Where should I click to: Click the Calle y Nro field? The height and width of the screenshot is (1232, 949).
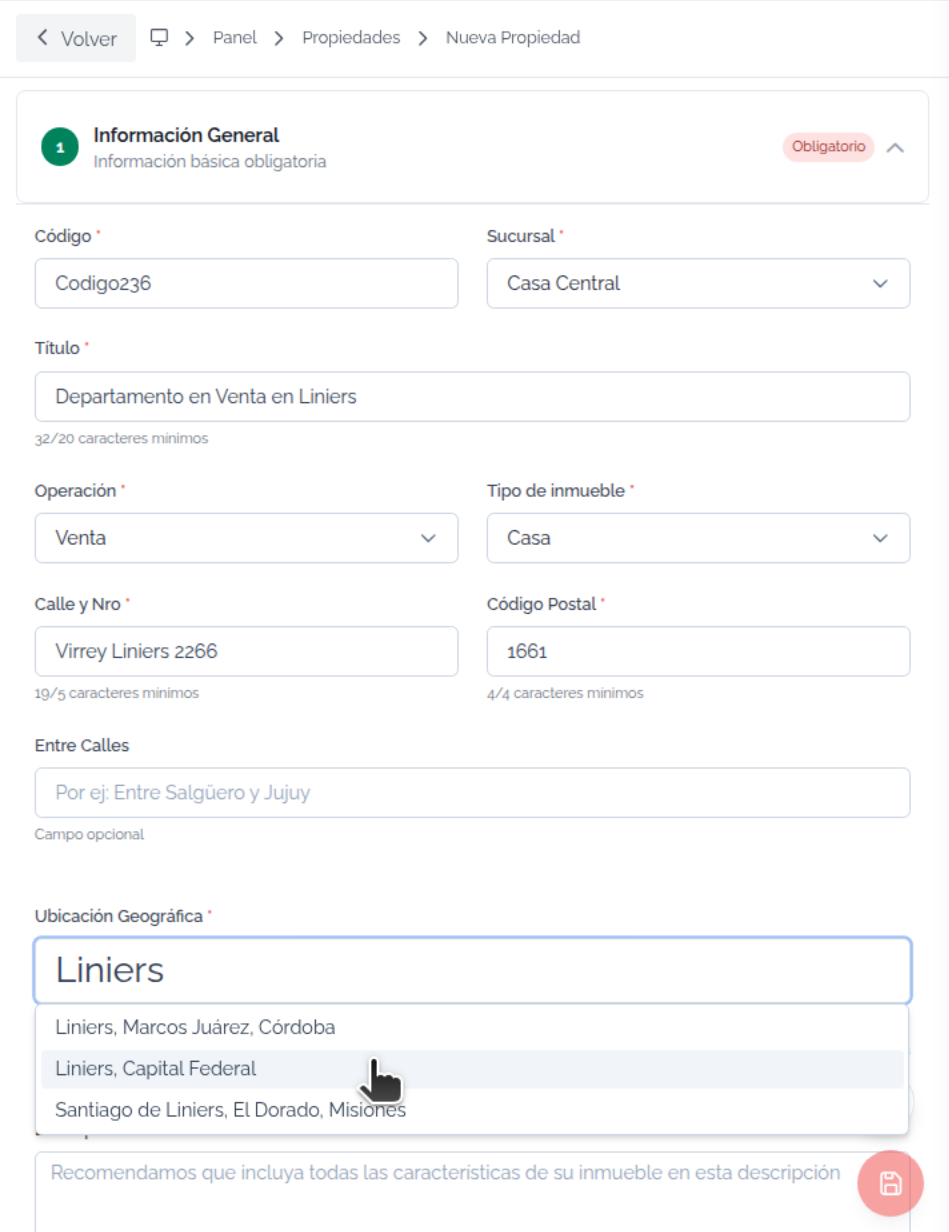(246, 651)
